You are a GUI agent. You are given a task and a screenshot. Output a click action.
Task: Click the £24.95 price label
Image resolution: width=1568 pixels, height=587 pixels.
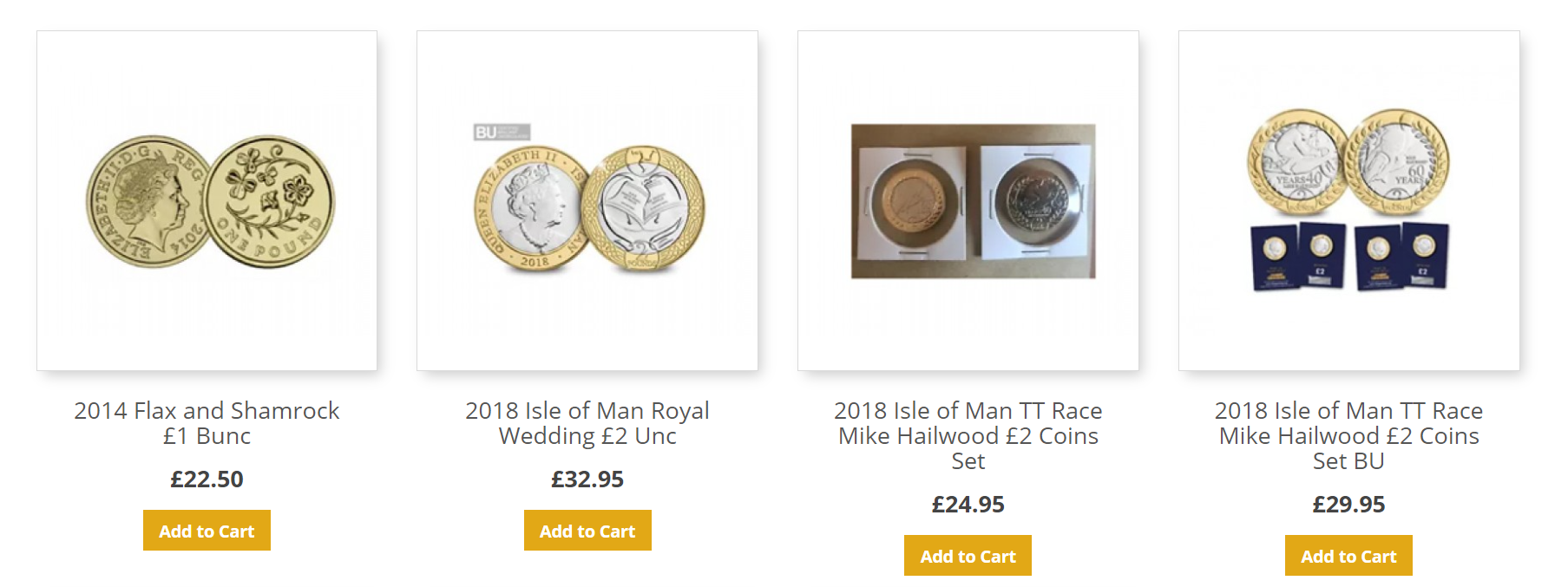(x=968, y=505)
